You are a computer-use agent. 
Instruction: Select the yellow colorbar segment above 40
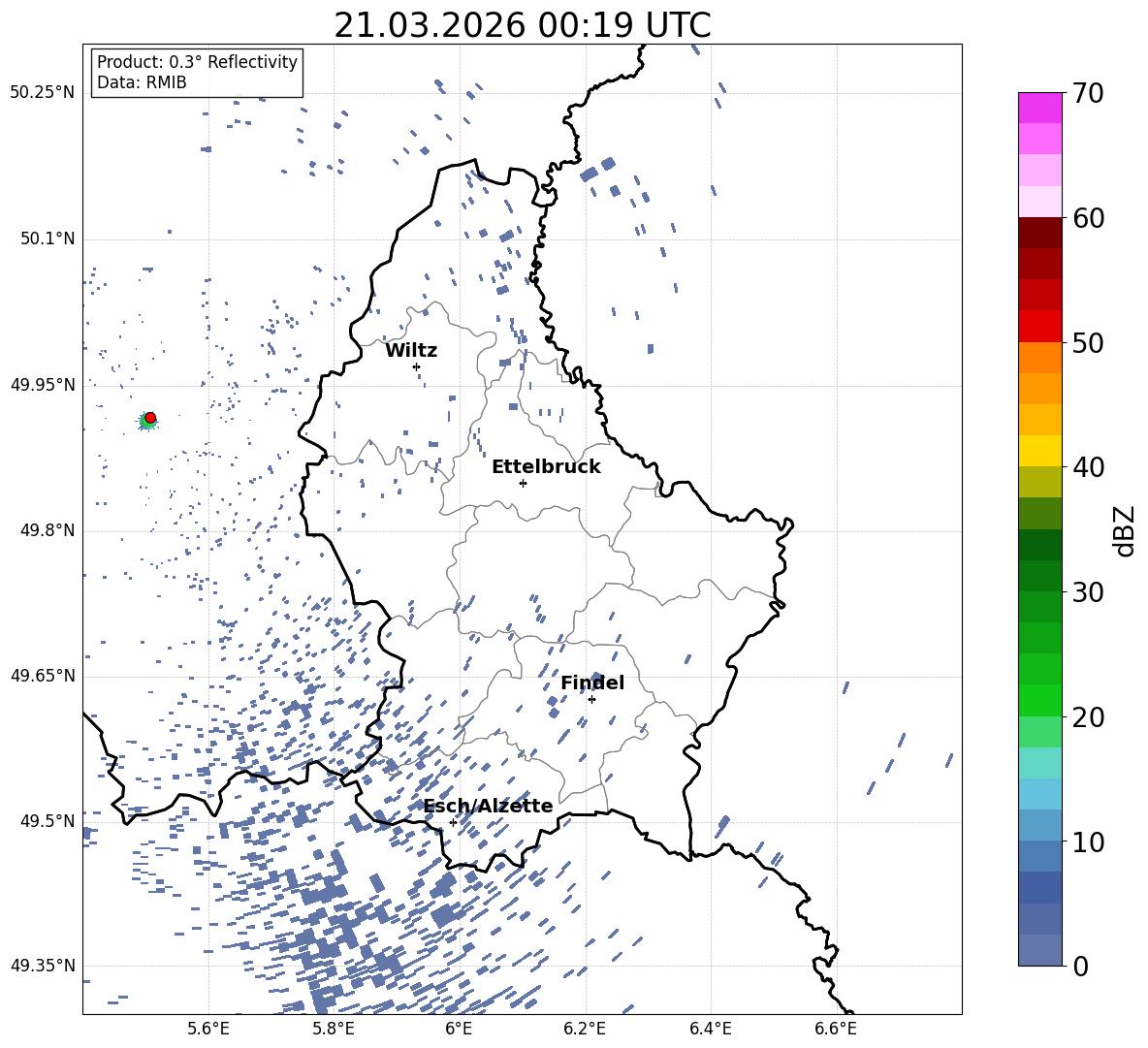click(1040, 451)
